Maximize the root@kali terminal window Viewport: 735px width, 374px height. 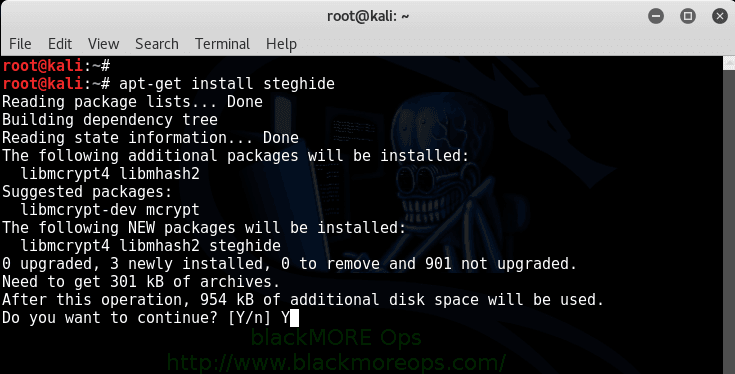click(x=688, y=16)
